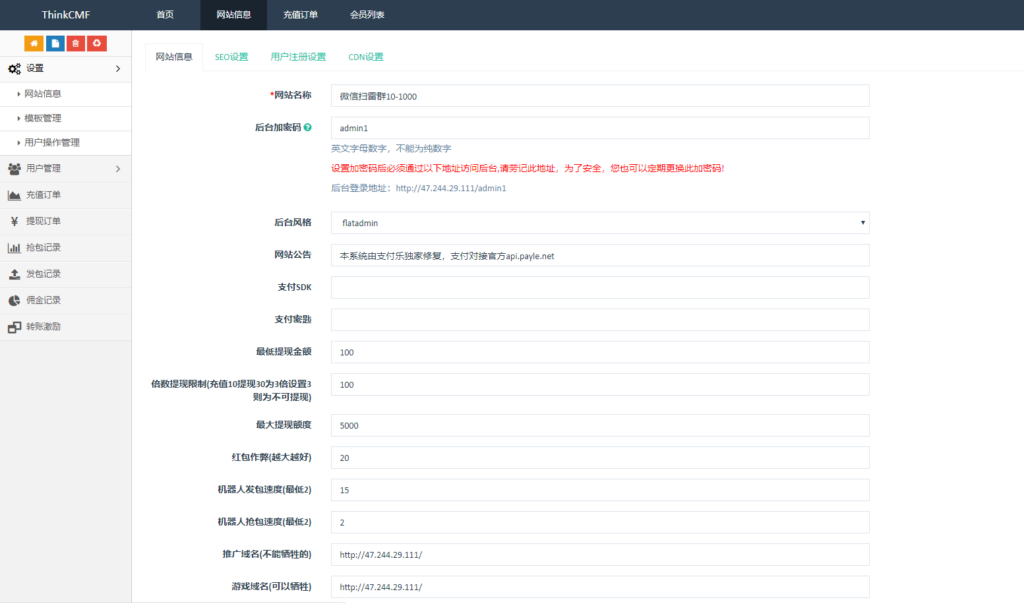The height and width of the screenshot is (604, 1024).
Task: Open 抢包记录 in the sidebar
Action: point(43,247)
